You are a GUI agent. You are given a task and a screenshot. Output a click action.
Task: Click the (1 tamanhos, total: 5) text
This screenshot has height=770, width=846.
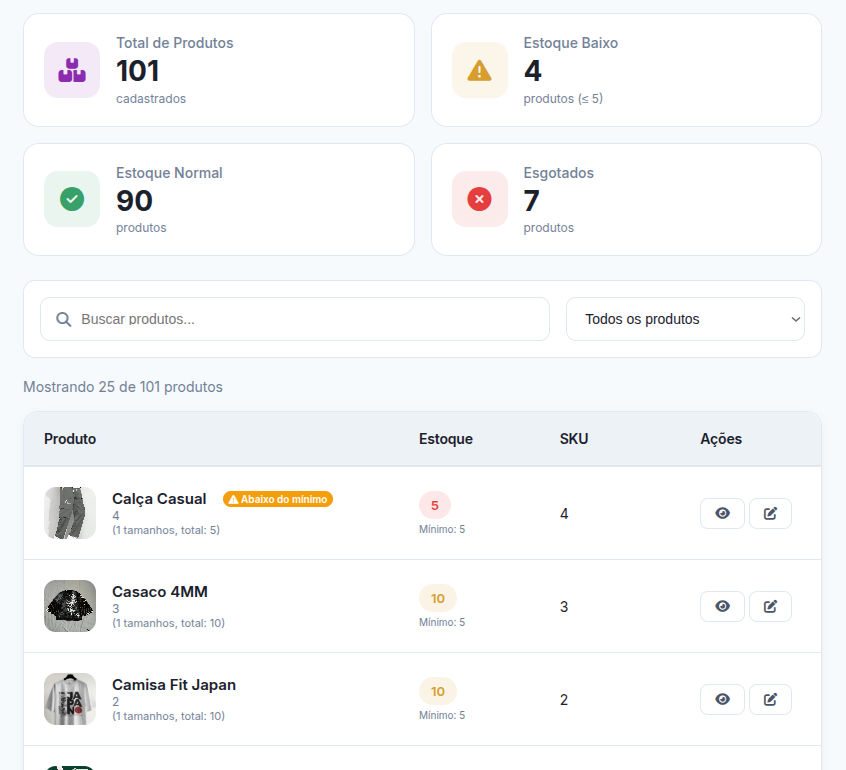pyautogui.click(x=166, y=530)
